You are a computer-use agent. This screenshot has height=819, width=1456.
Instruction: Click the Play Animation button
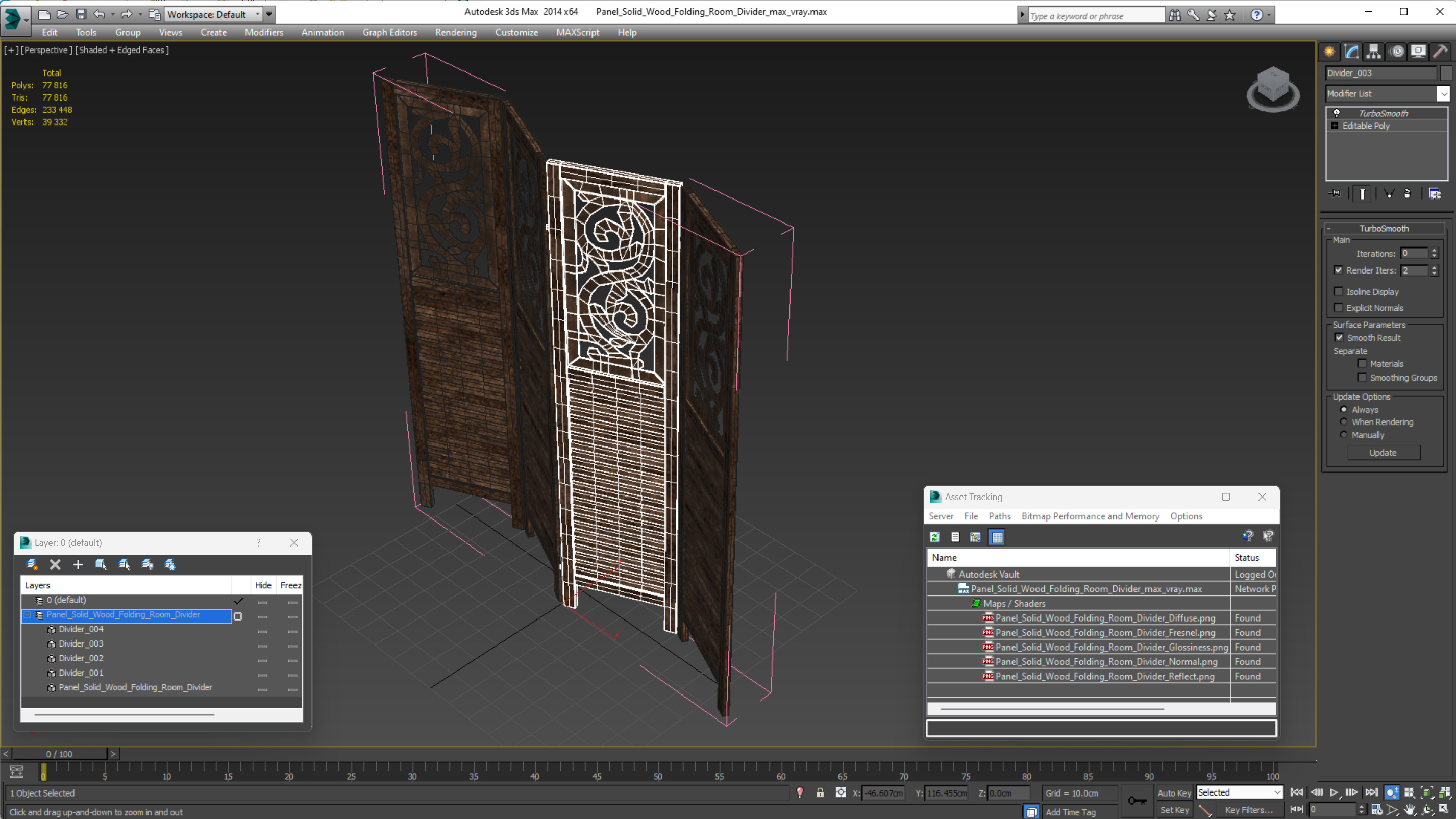tap(1334, 792)
